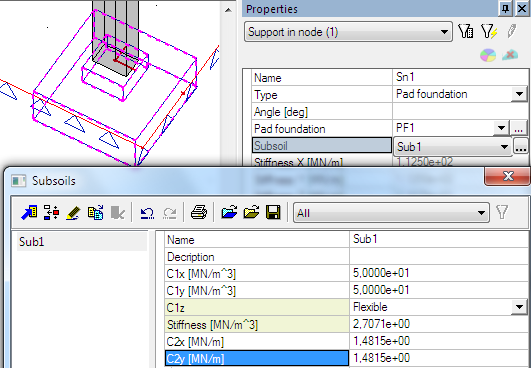Open the All filter dropdown in Subsoils
Image resolution: width=531 pixels, height=368 pixels.
coord(481,213)
